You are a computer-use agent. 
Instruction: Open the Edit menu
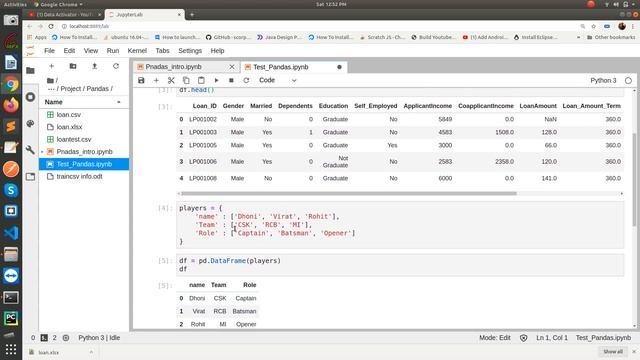tap(69, 51)
